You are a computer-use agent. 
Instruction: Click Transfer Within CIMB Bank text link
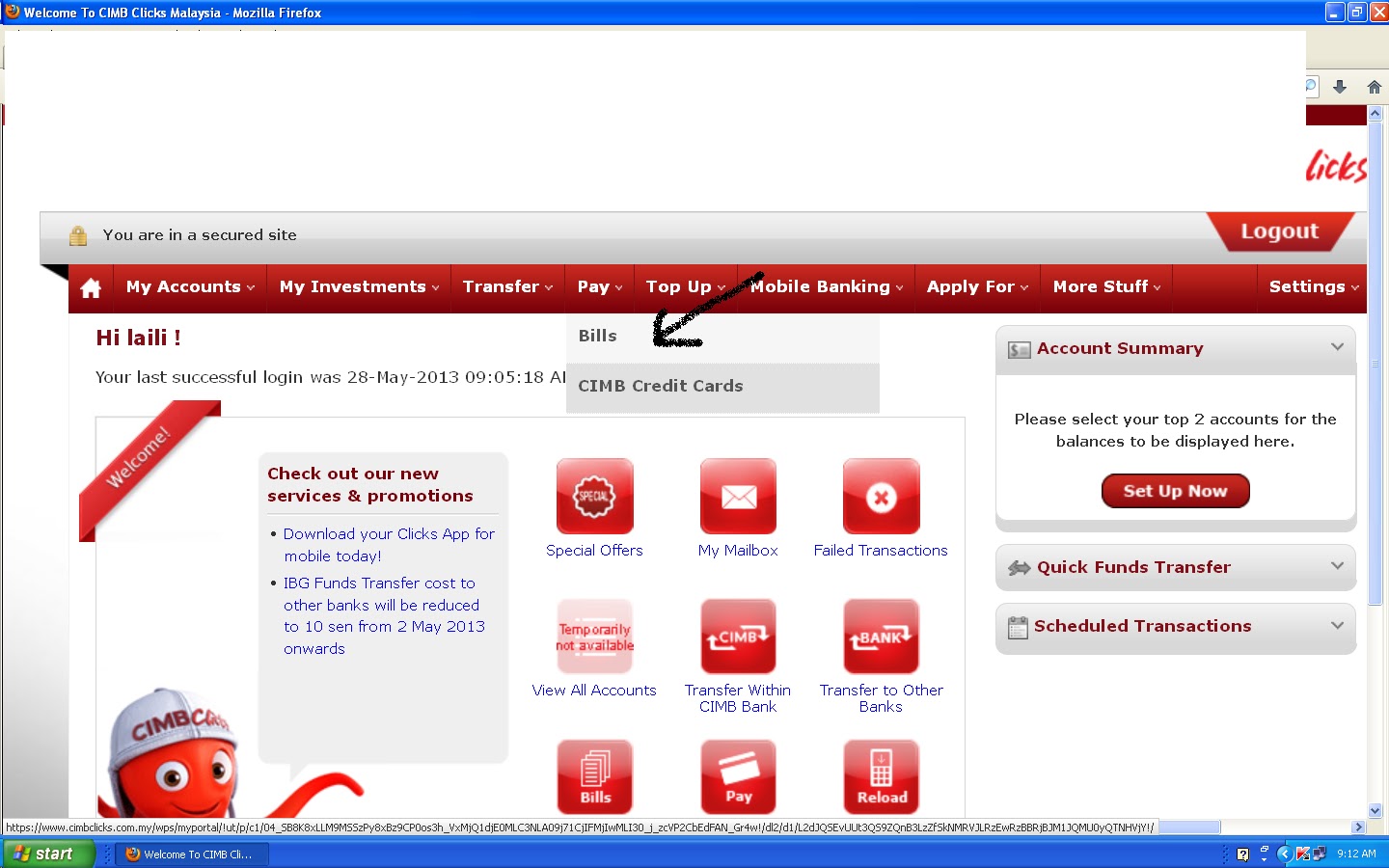738,698
